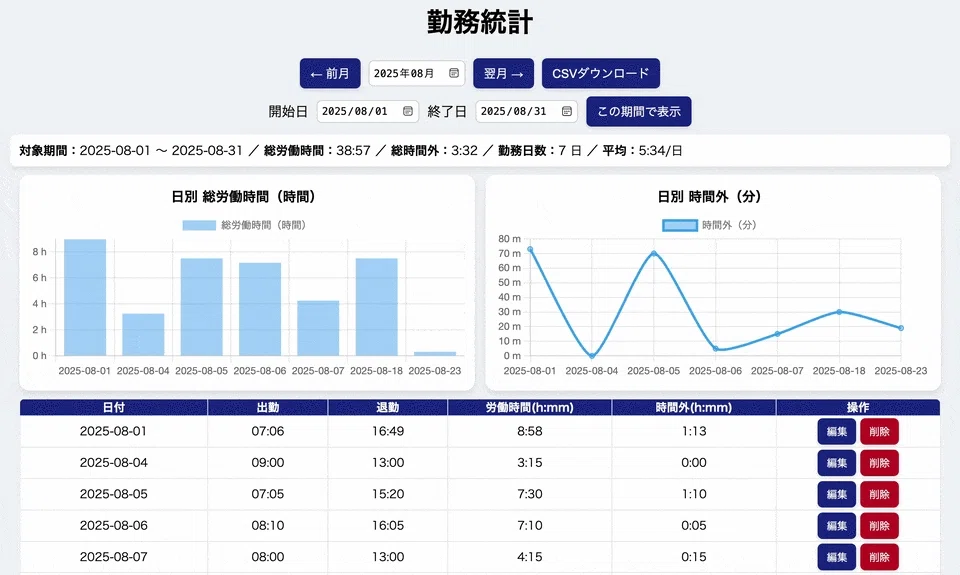Image resolution: width=960 pixels, height=575 pixels.
Task: Click the 時間外(h:mm) column header
Action: pos(694,407)
